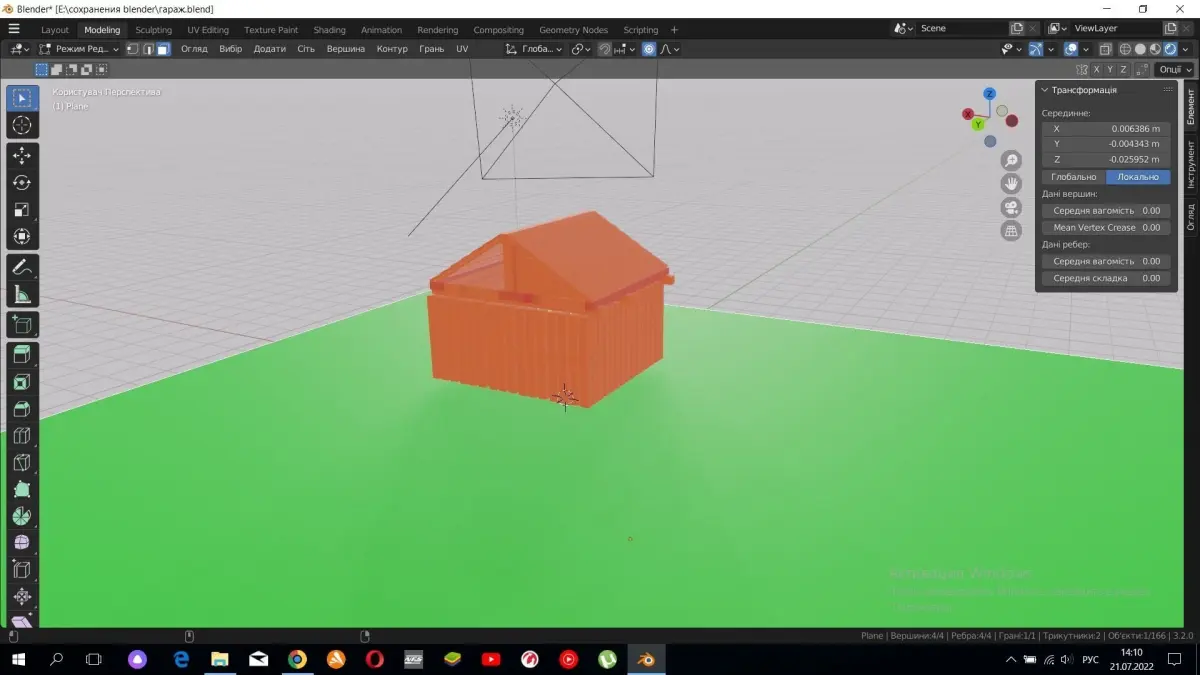Open Global transform orientation dropdown

[x=535, y=48]
